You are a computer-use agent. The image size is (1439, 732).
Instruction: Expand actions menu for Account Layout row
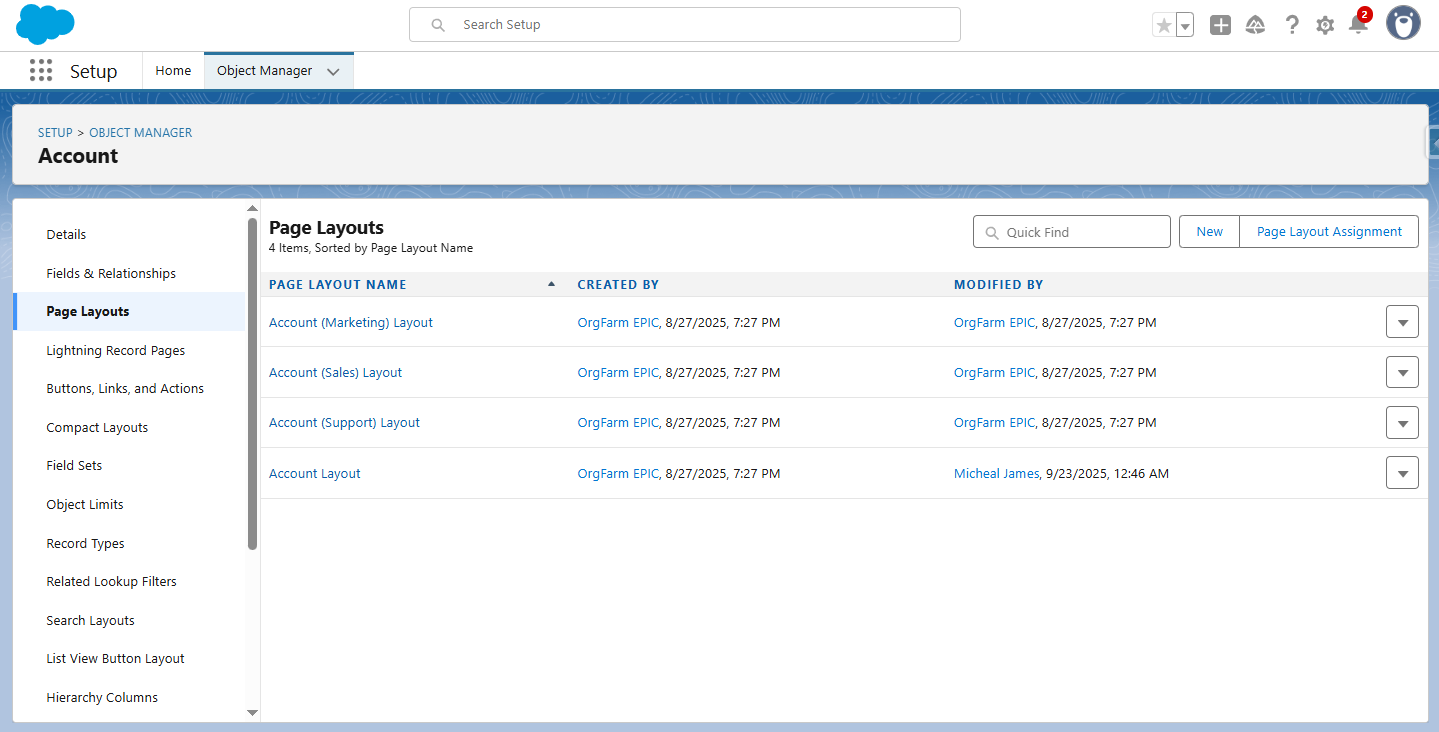(x=1402, y=473)
